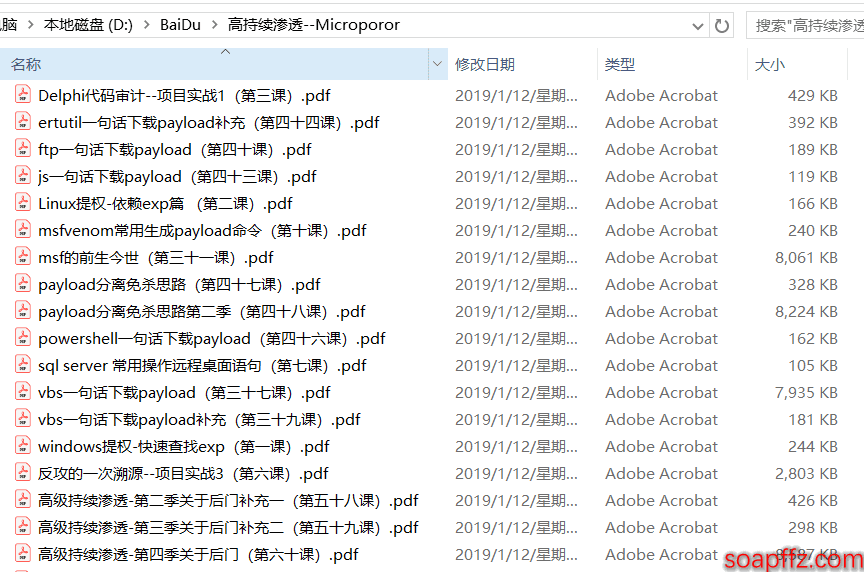Screen dimensions: 864x572
Task: Click Adobe Acrobat type cell in 105 KB row
Action: click(661, 365)
